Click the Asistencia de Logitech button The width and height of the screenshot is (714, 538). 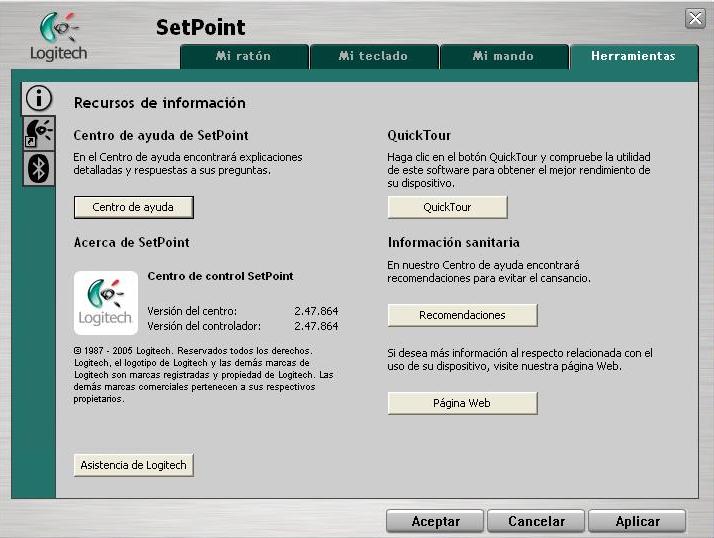click(133, 465)
